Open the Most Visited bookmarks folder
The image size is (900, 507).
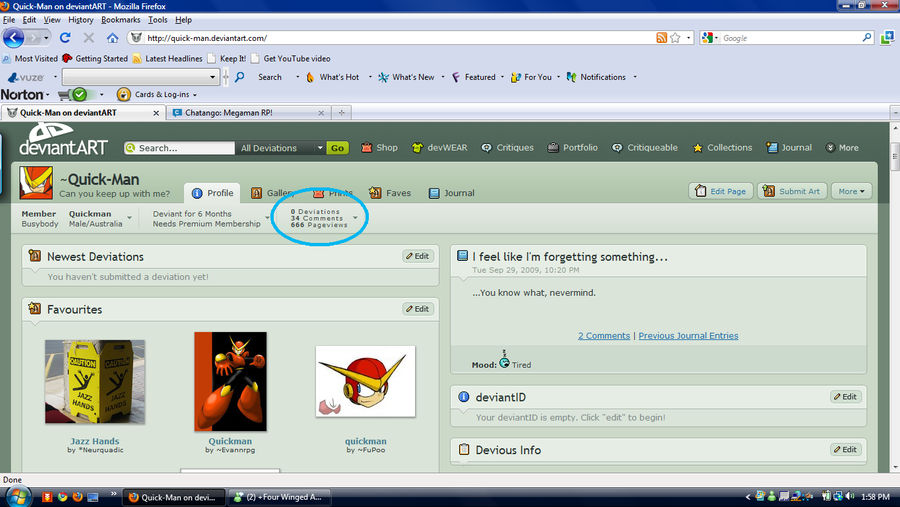coord(30,59)
